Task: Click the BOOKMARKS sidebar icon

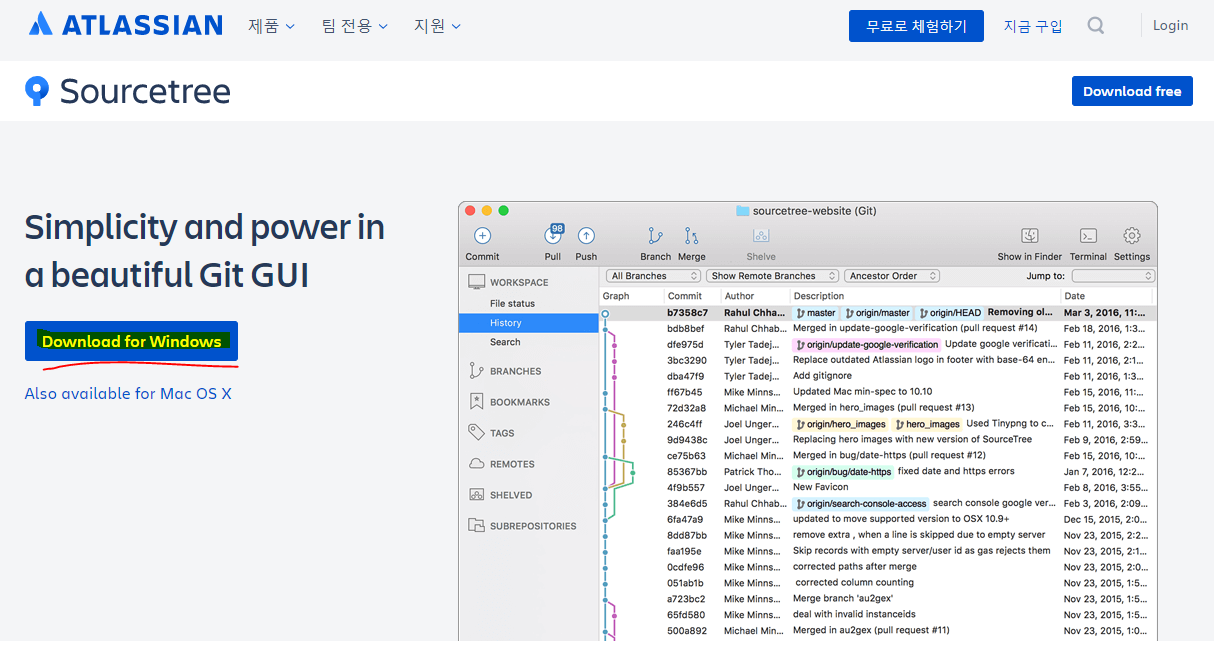Action: 476,402
